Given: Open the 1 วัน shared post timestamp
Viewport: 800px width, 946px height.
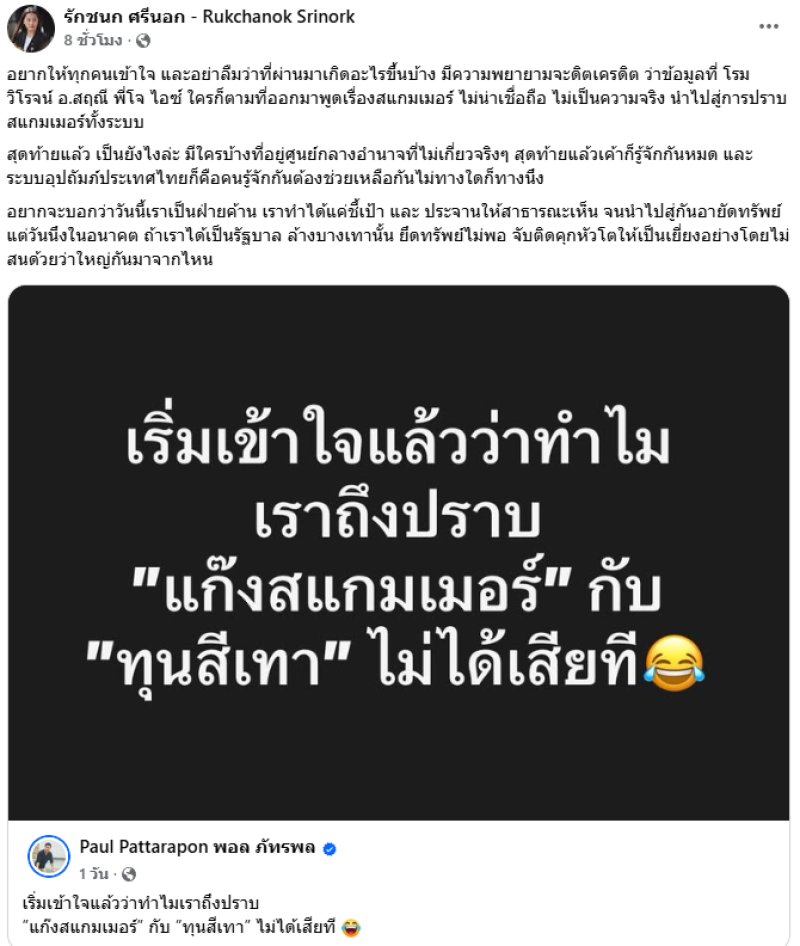Looking at the screenshot, I should point(94,874).
